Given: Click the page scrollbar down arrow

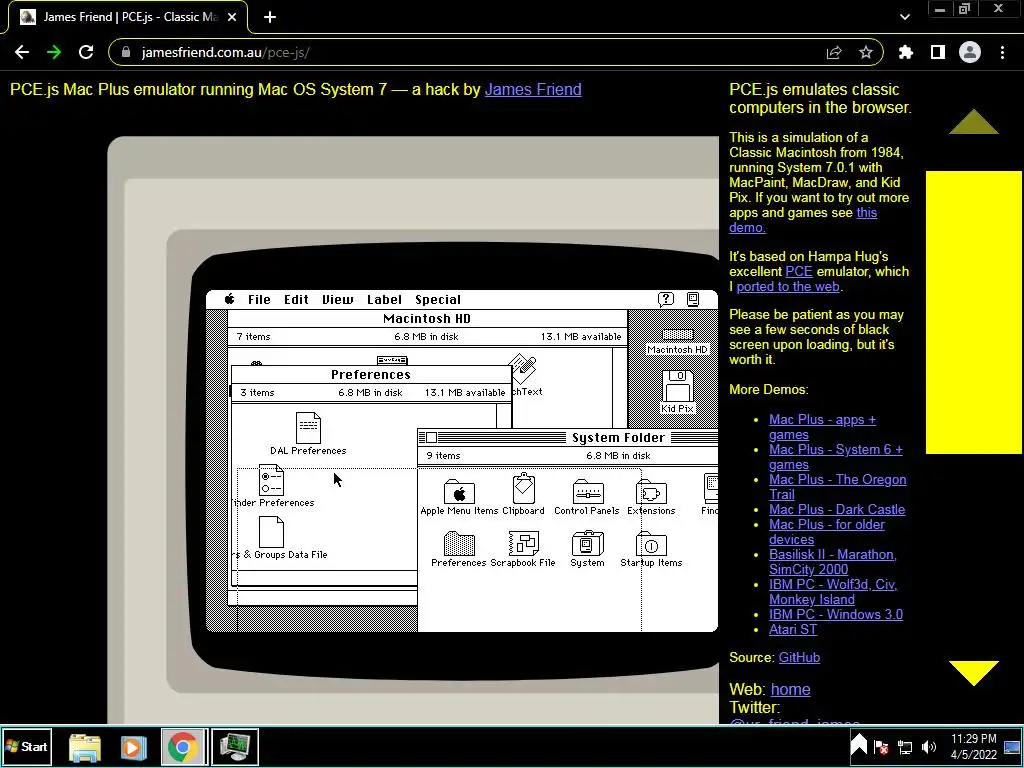Looking at the screenshot, I should click(x=974, y=673).
